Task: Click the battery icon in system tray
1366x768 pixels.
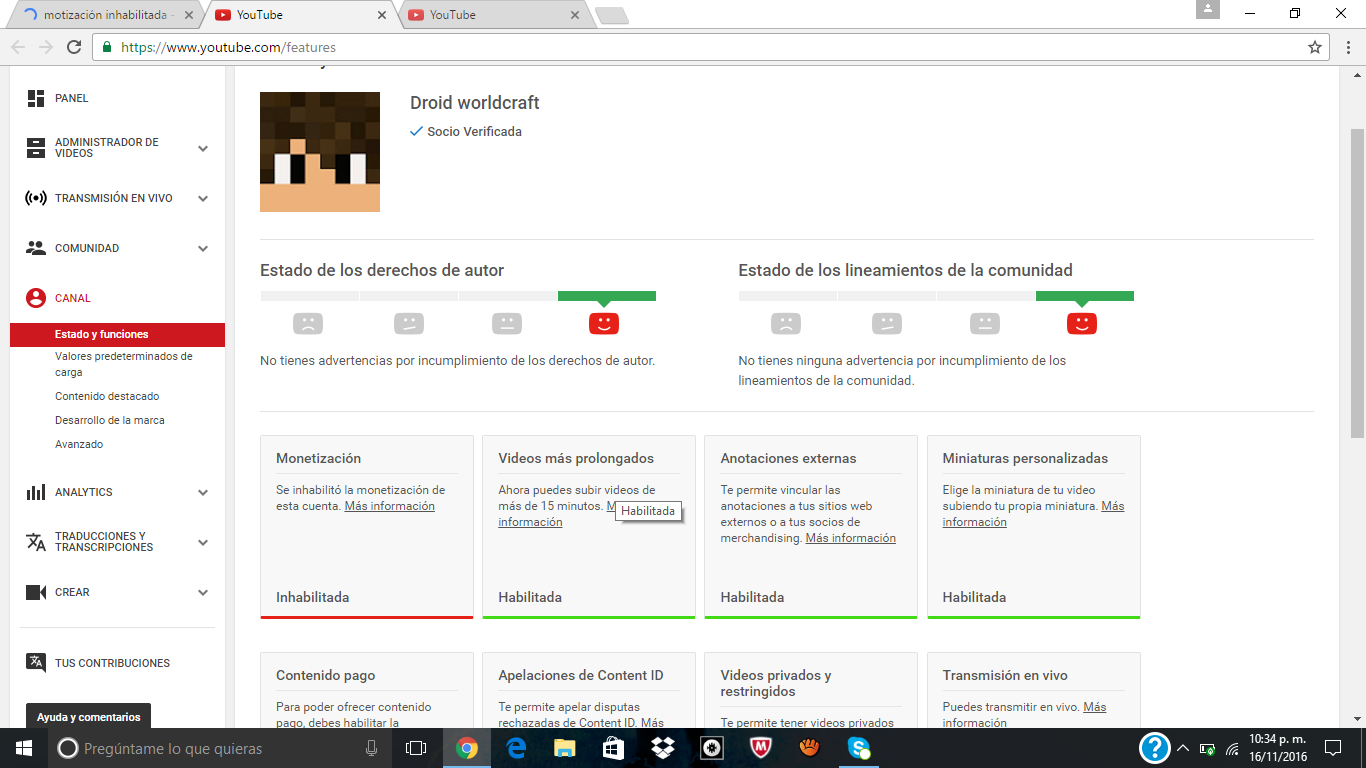Action: point(1207,748)
